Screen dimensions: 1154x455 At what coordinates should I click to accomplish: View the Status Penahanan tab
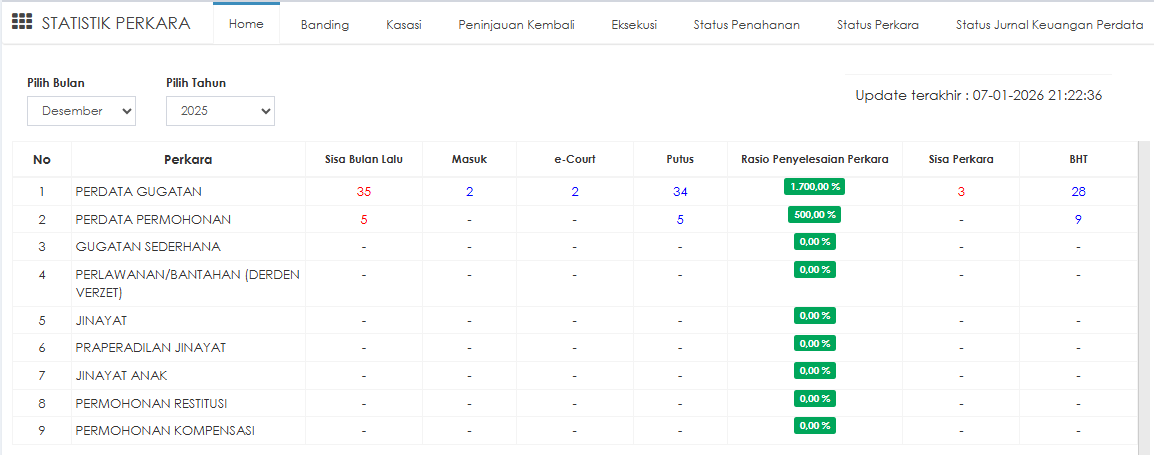click(x=746, y=25)
